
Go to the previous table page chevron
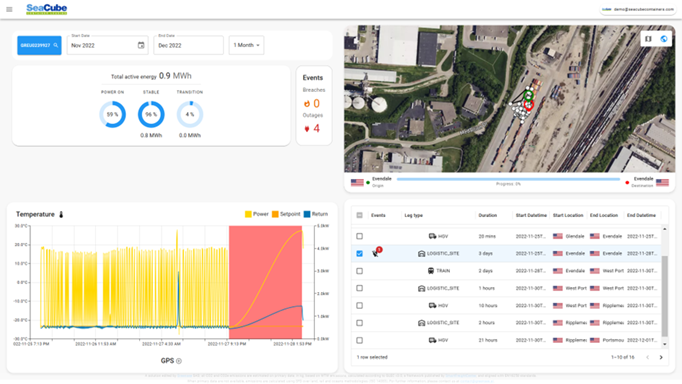pos(647,357)
